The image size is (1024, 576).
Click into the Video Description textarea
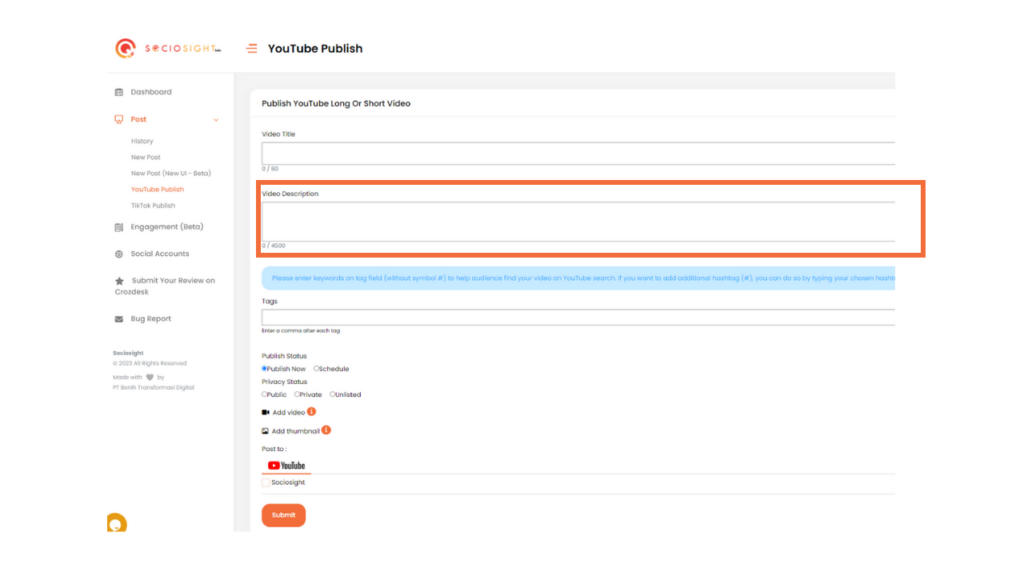[578, 221]
